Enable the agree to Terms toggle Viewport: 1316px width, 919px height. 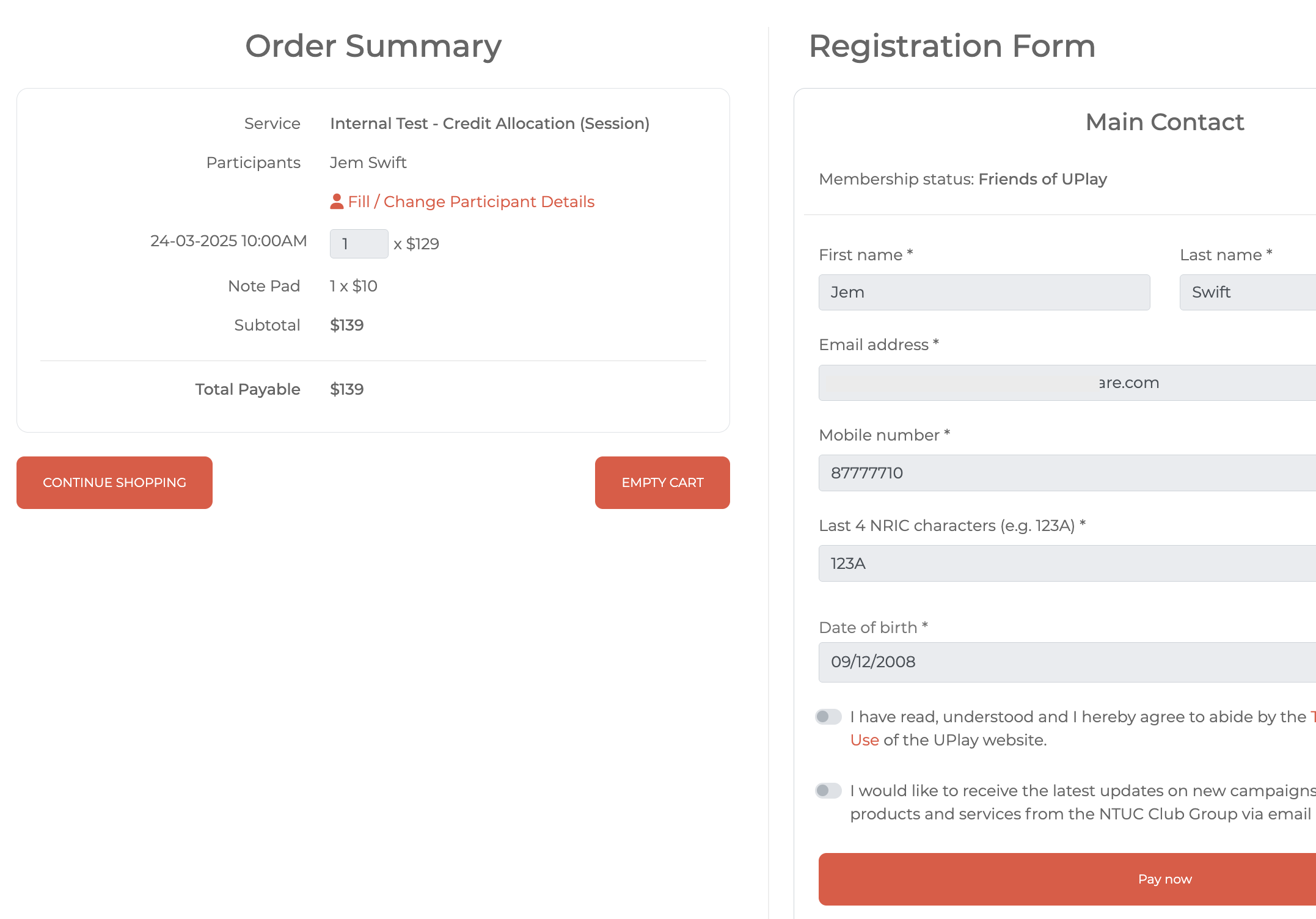(828, 717)
